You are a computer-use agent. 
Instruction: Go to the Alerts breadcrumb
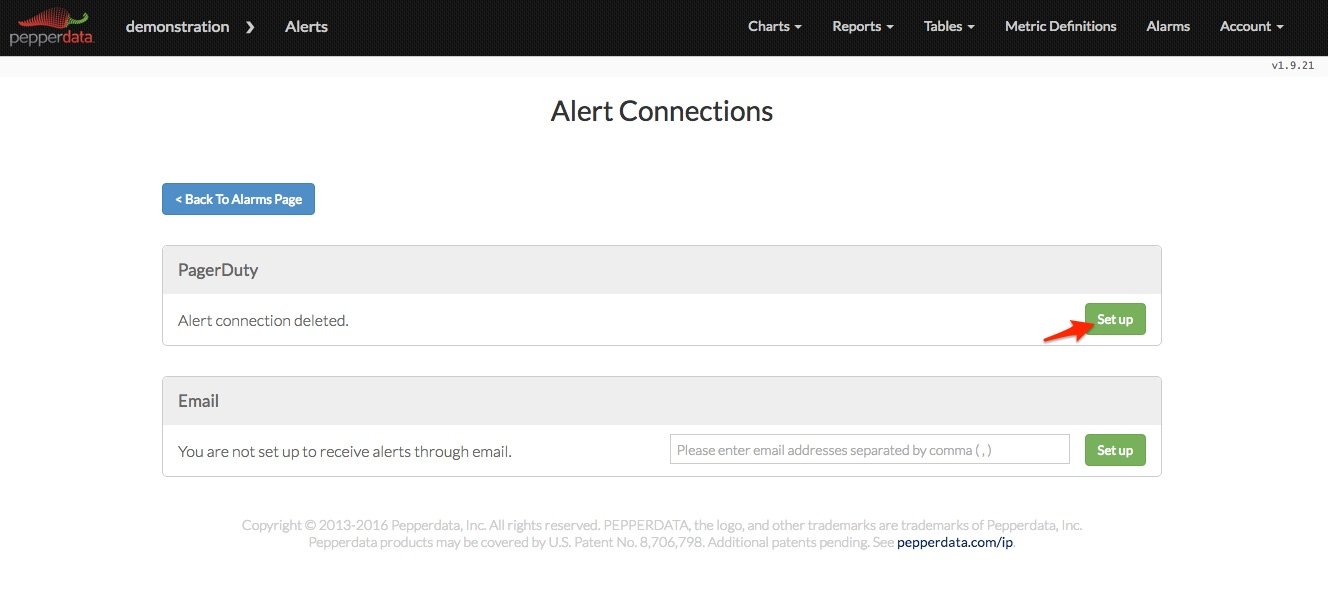[x=306, y=27]
